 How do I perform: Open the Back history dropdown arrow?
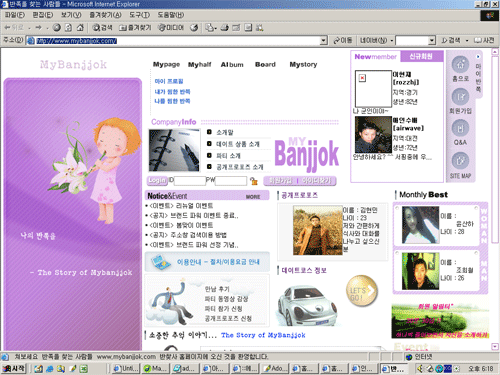click(30, 28)
